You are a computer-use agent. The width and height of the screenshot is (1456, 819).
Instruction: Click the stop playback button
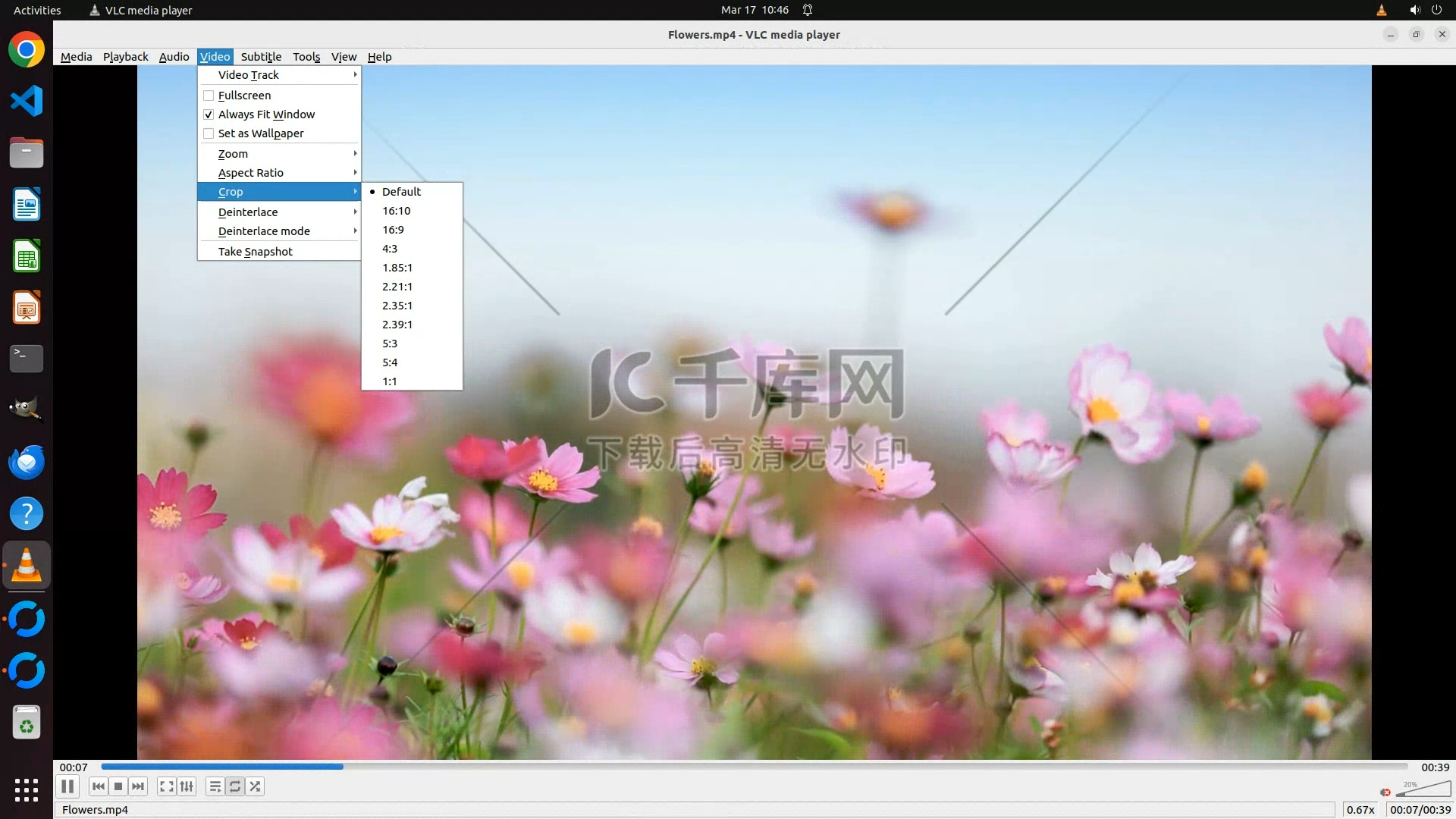click(118, 786)
